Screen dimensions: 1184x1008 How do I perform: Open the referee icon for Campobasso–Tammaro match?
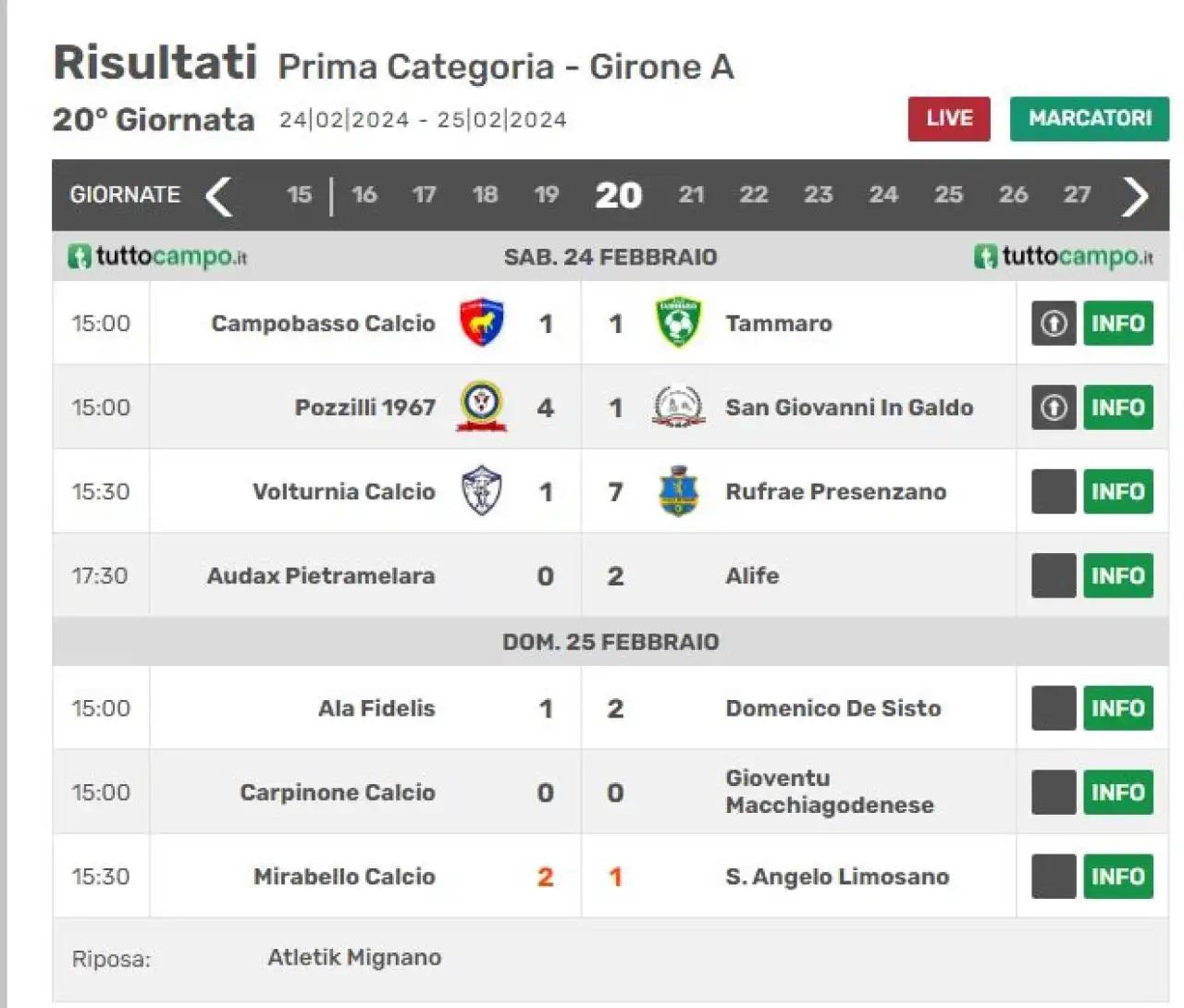click(x=1054, y=323)
